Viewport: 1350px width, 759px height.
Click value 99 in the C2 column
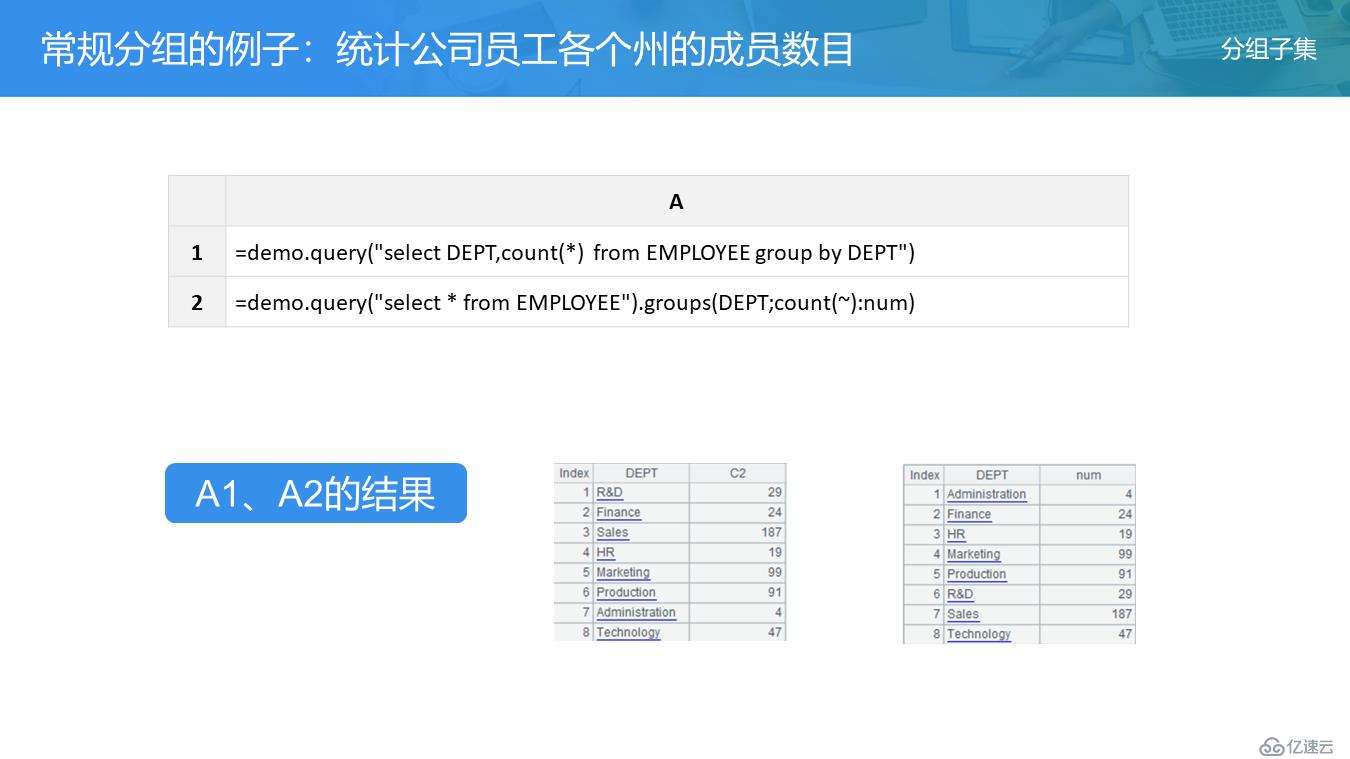775,573
